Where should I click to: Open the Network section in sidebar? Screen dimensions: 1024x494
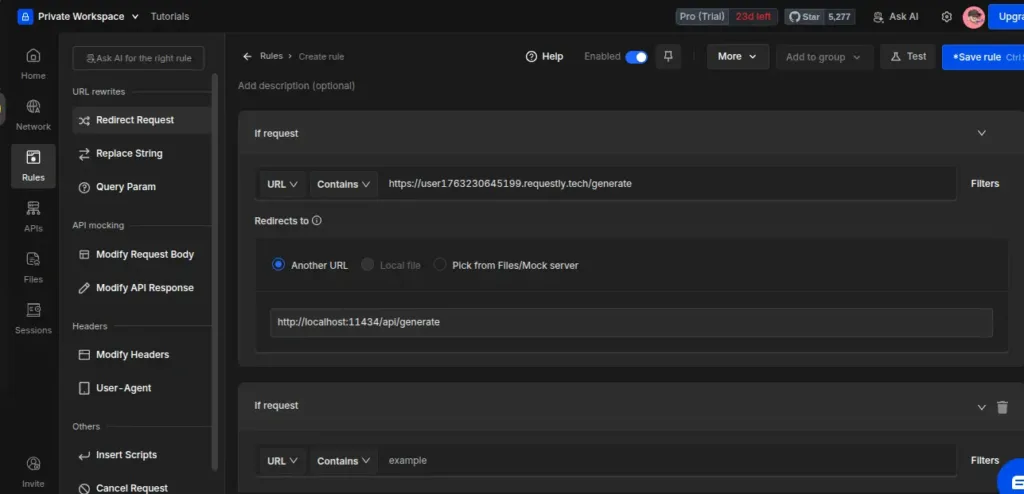[33, 114]
